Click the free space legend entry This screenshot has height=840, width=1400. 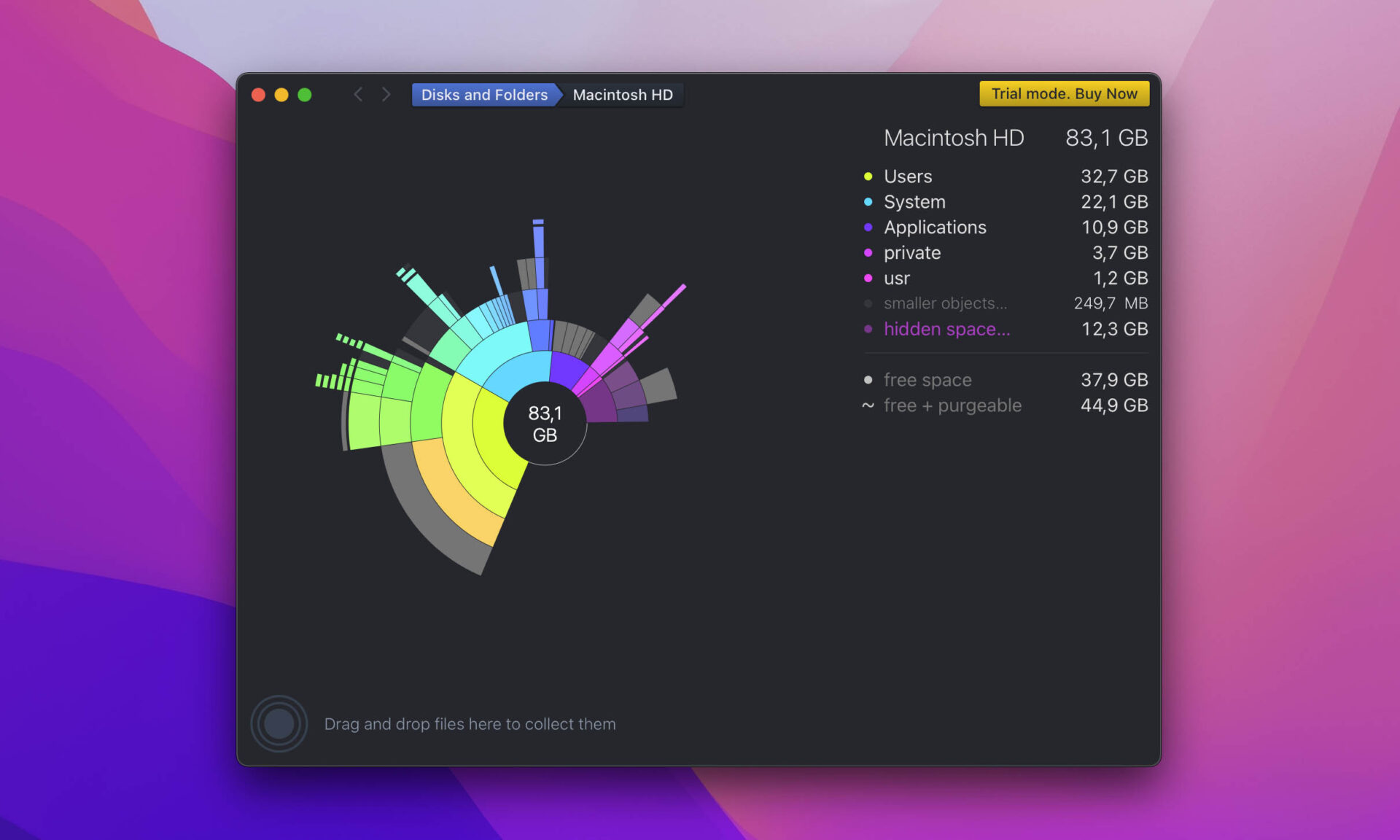pos(927,380)
